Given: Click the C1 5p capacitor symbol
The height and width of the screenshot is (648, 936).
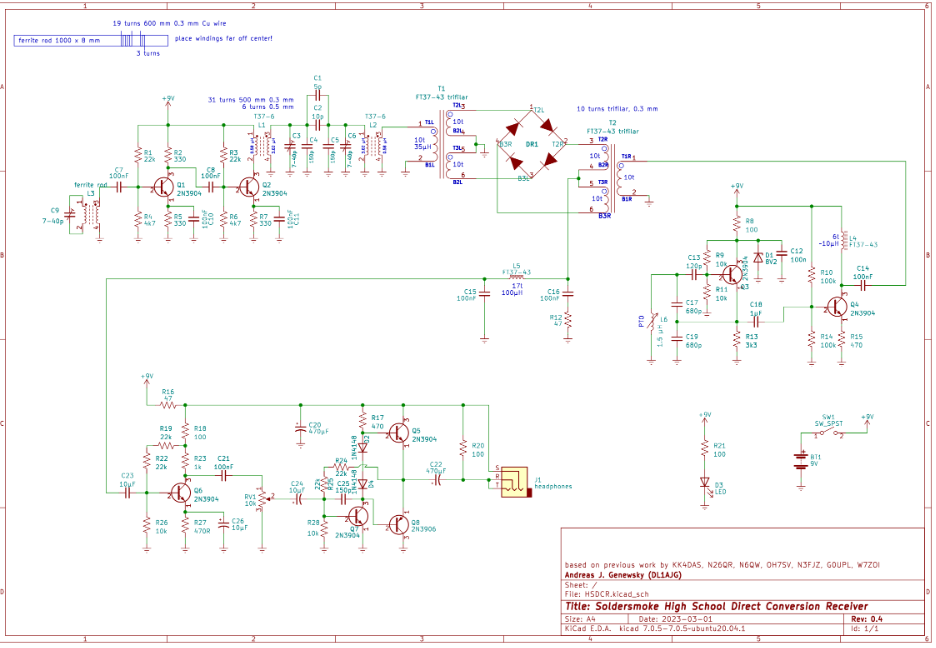Looking at the screenshot, I should coord(318,95).
